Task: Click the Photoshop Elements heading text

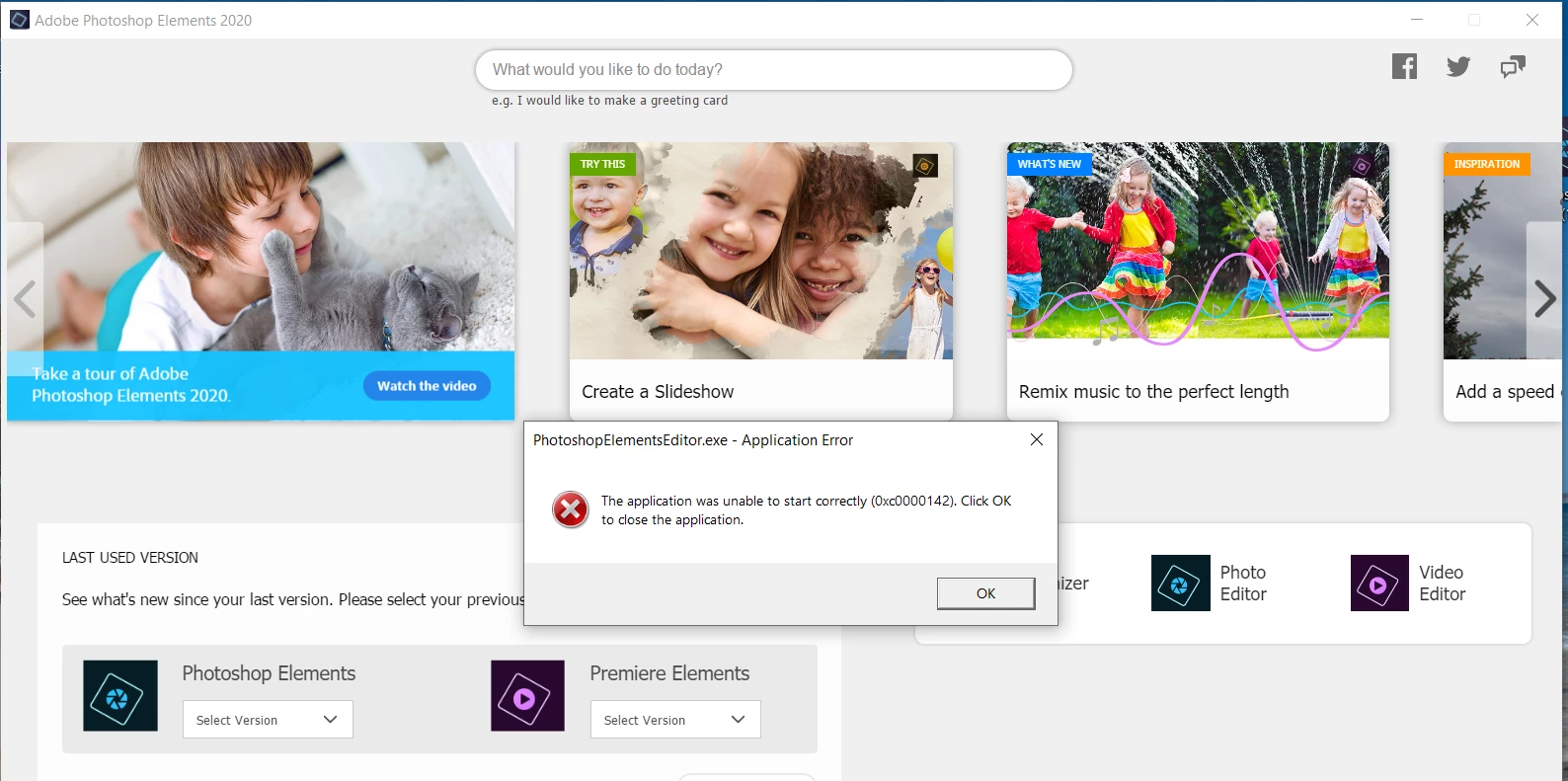Action: coord(269,673)
